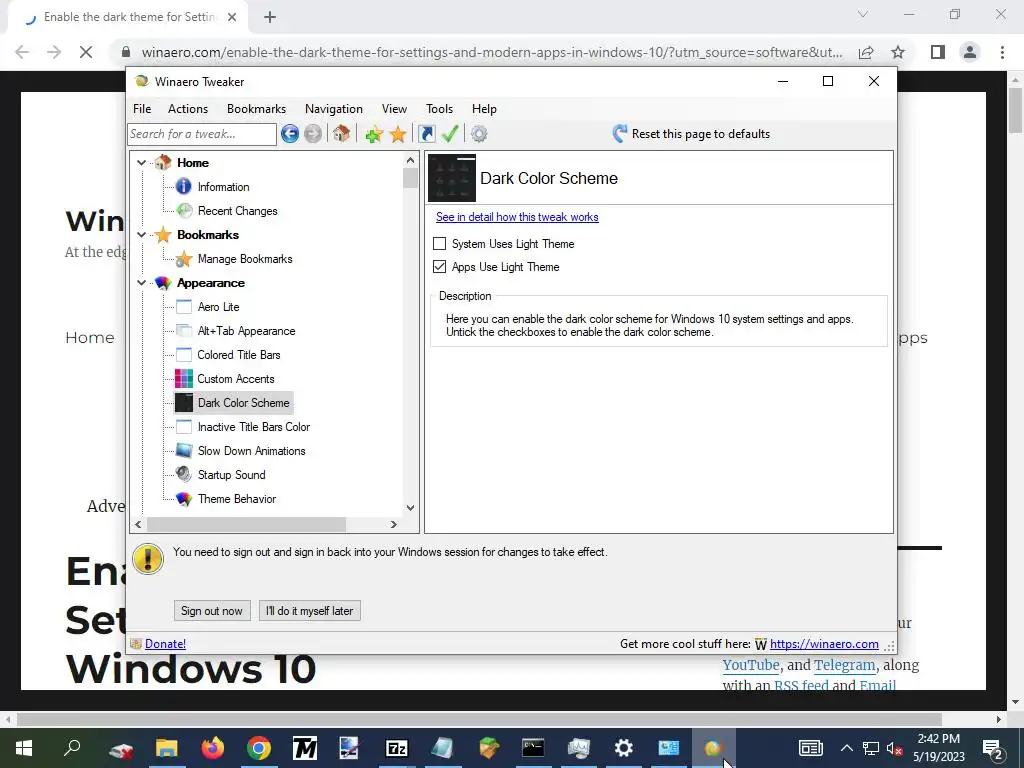The height and width of the screenshot is (768, 1024).
Task: Stop loading the Chrome page
Action: (86, 52)
